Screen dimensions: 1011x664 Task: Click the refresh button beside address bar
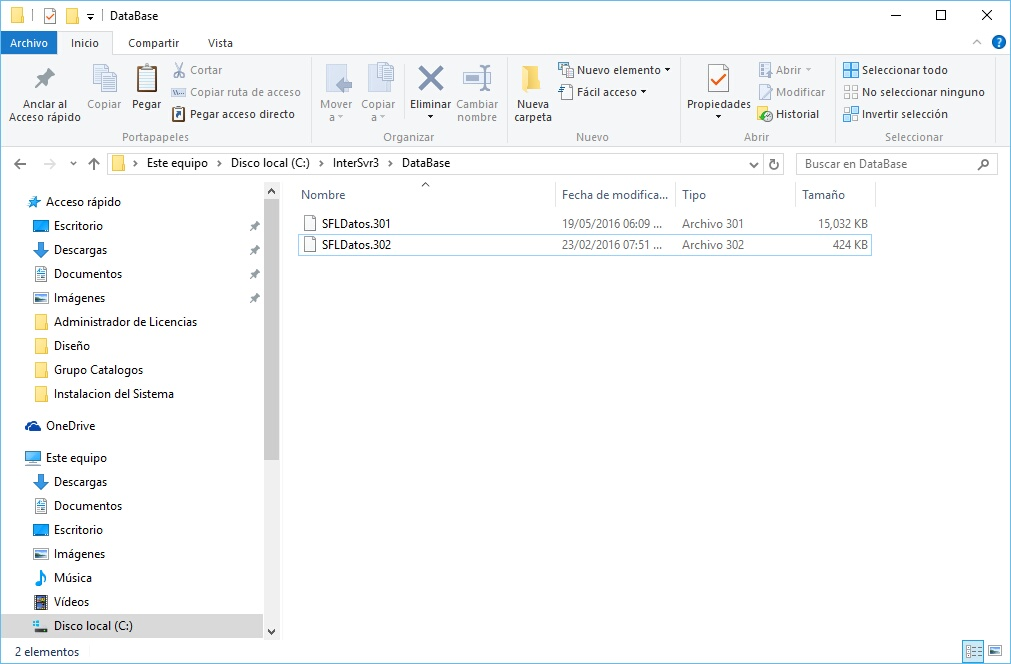pos(774,164)
